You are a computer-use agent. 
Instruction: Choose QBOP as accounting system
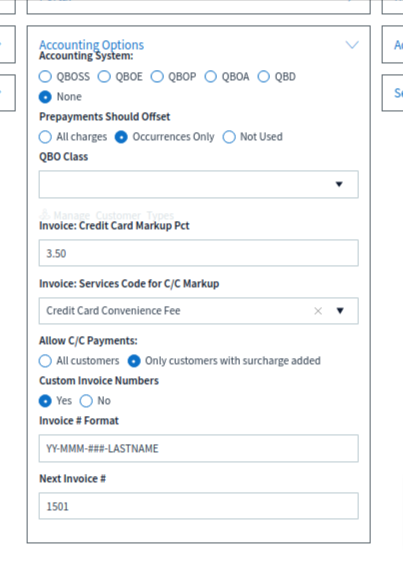pos(157,77)
